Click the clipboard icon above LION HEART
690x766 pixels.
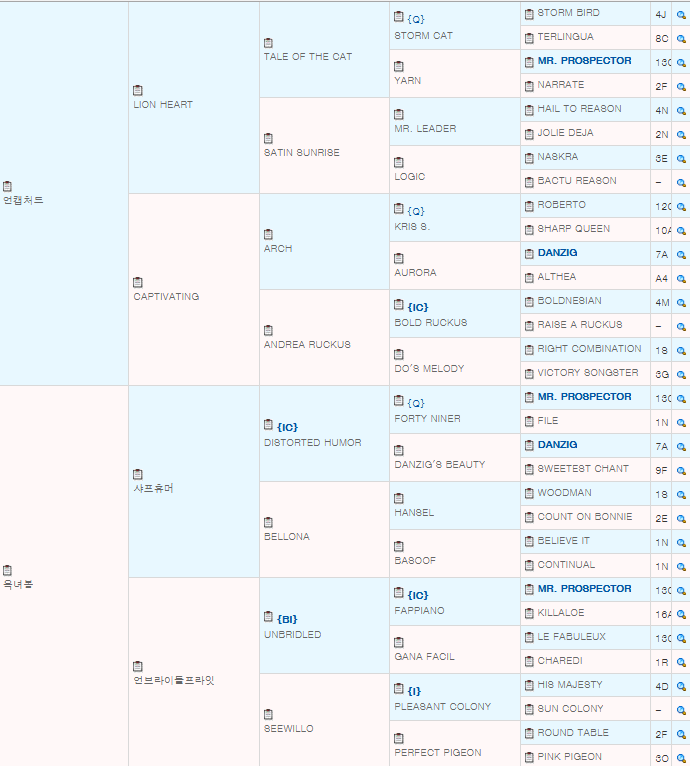pos(138,90)
